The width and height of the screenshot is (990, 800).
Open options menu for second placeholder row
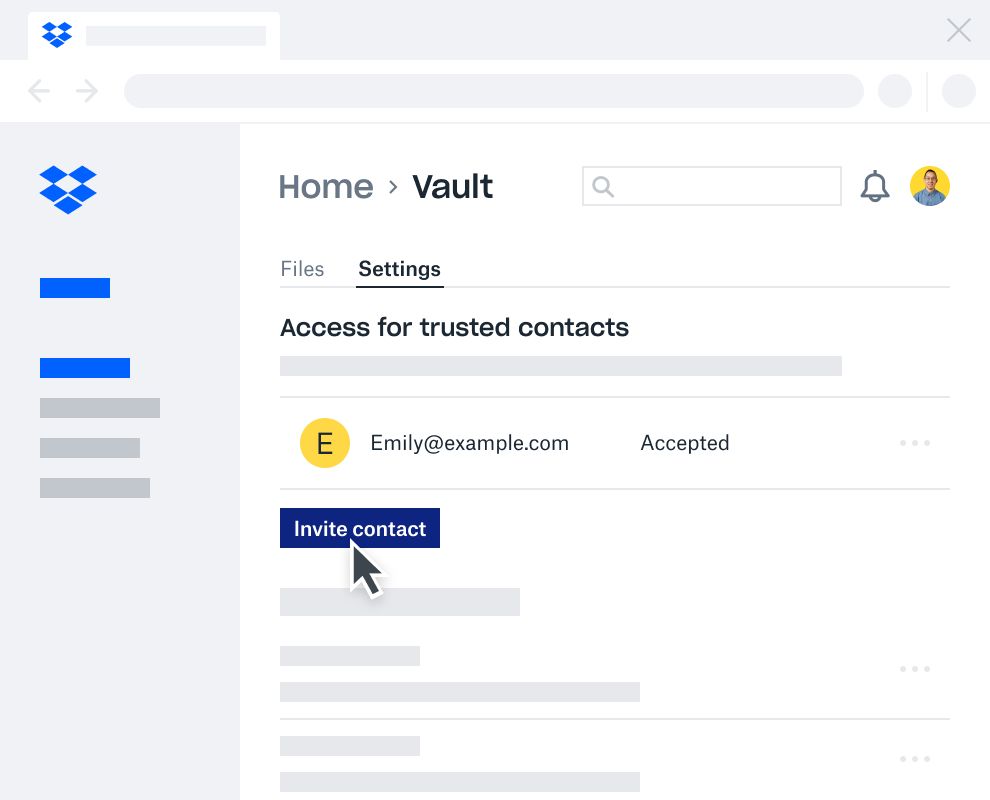pos(914,669)
